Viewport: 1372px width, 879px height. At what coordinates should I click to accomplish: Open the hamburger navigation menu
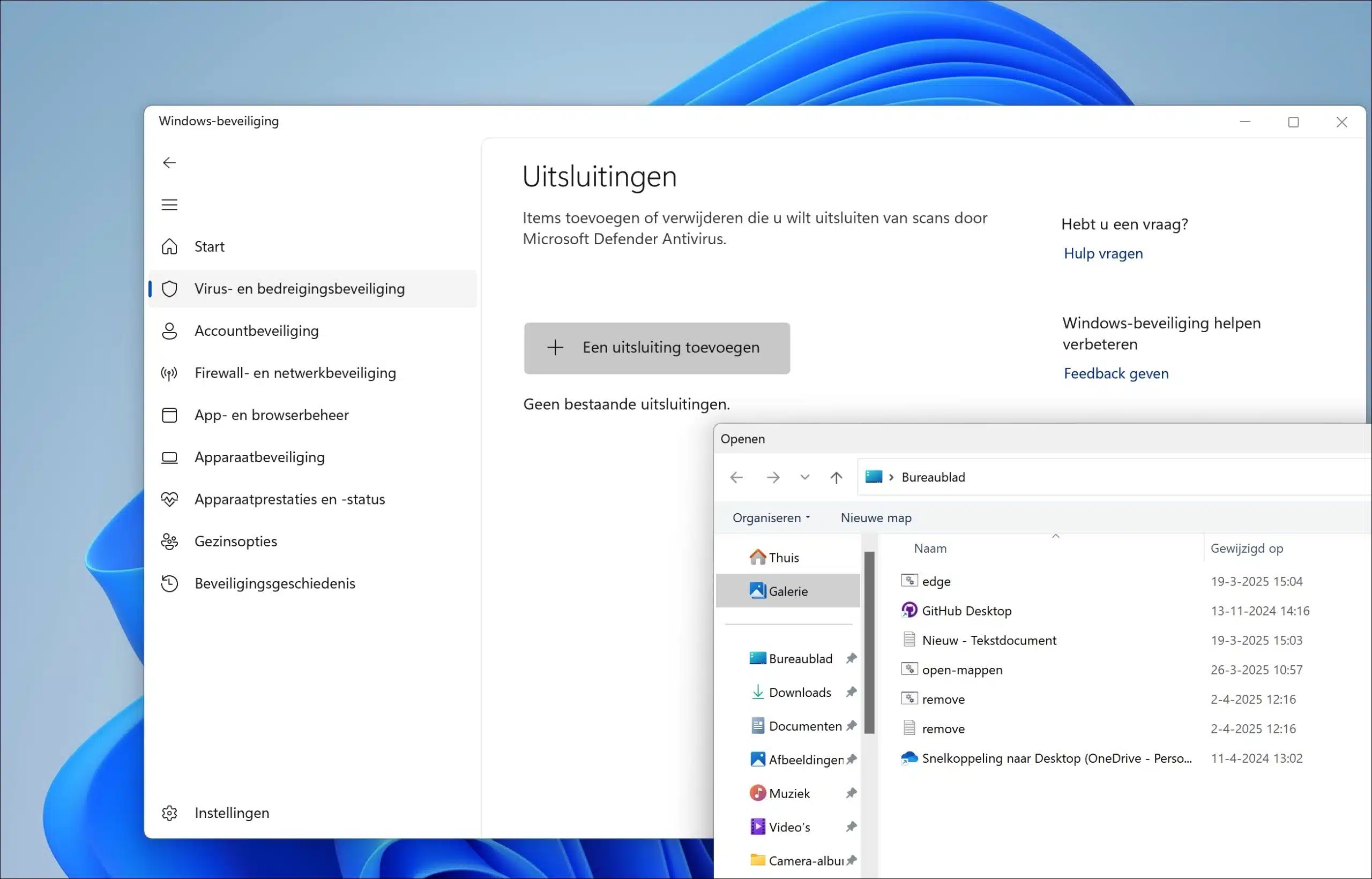169,205
